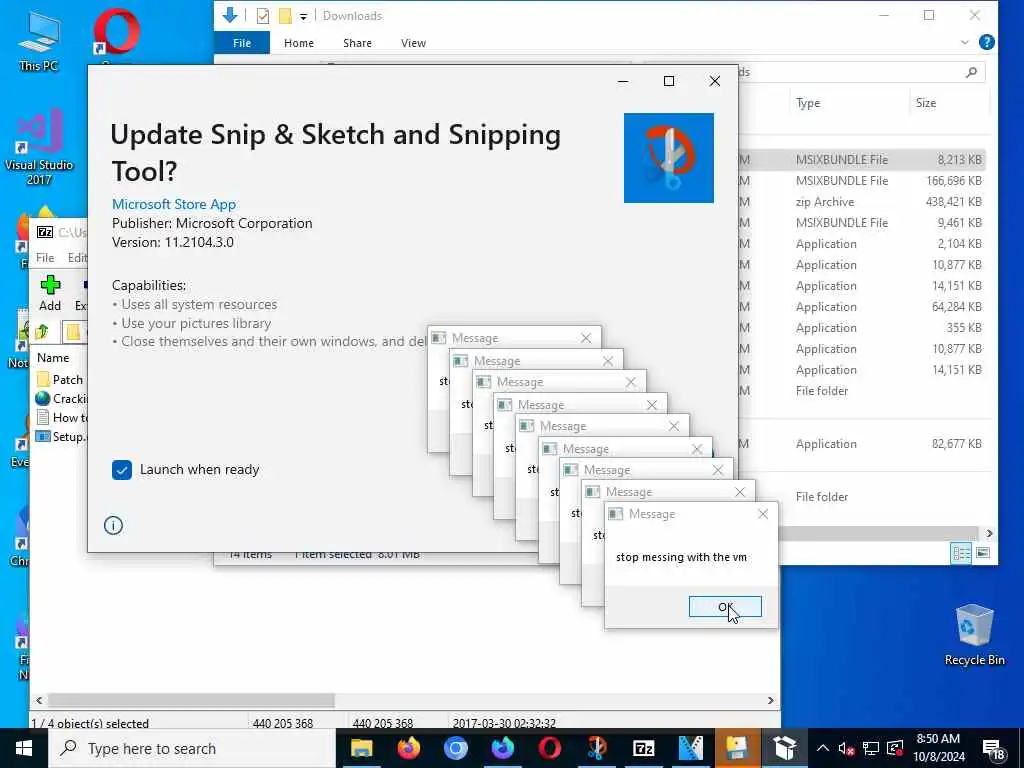Viewport: 1024px width, 768px height.
Task: Open Firefox from the taskbar
Action: click(x=408, y=748)
